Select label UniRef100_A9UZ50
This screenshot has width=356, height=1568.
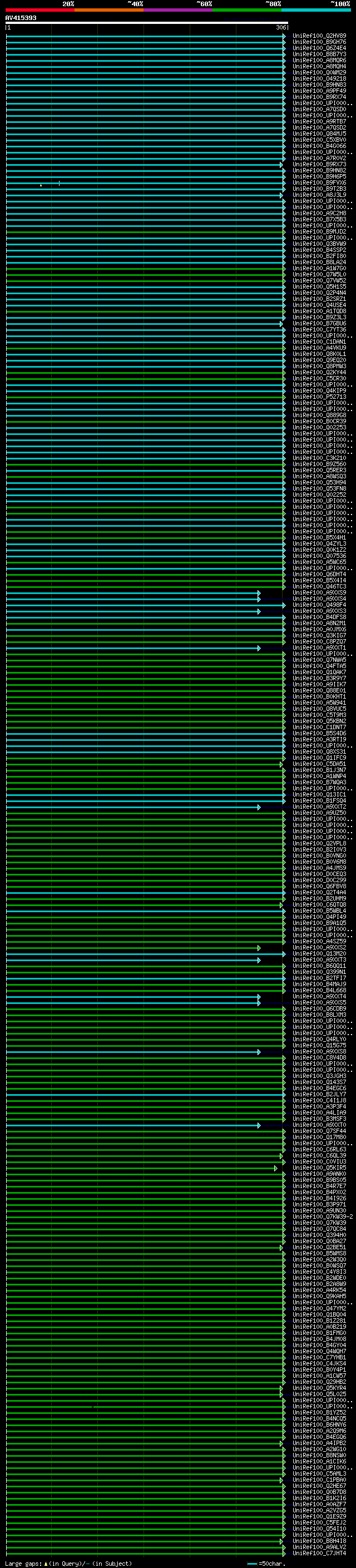pyautogui.click(x=319, y=813)
